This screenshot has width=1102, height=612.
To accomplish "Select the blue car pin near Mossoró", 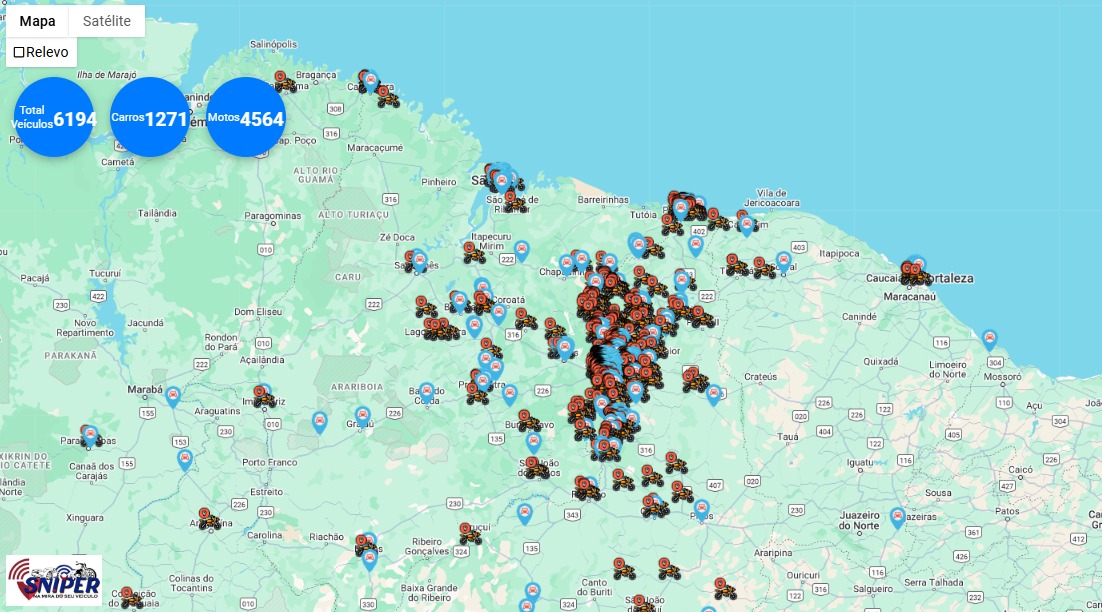I will tap(989, 338).
